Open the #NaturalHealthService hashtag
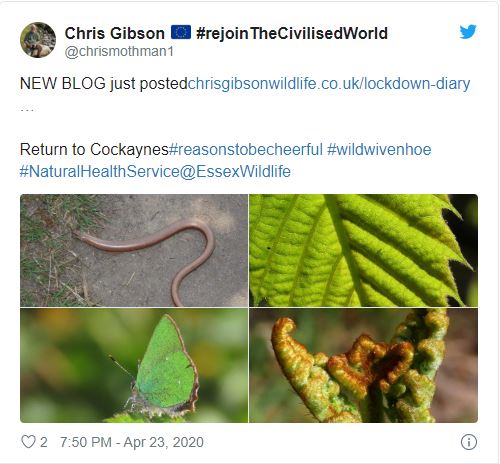Image resolution: width=500 pixels, height=464 pixels. tap(100, 171)
